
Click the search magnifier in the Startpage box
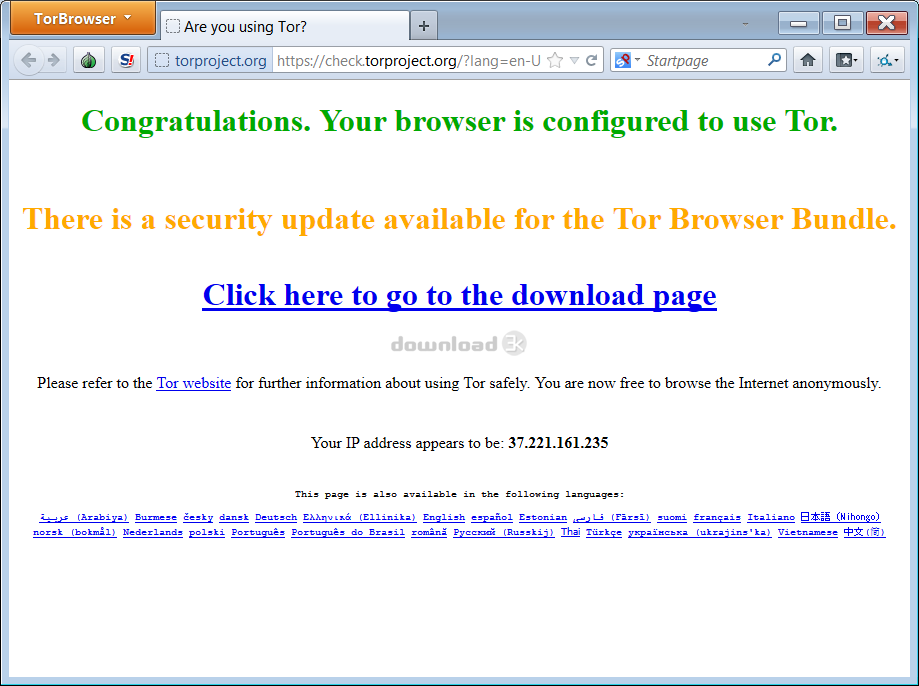coord(774,60)
